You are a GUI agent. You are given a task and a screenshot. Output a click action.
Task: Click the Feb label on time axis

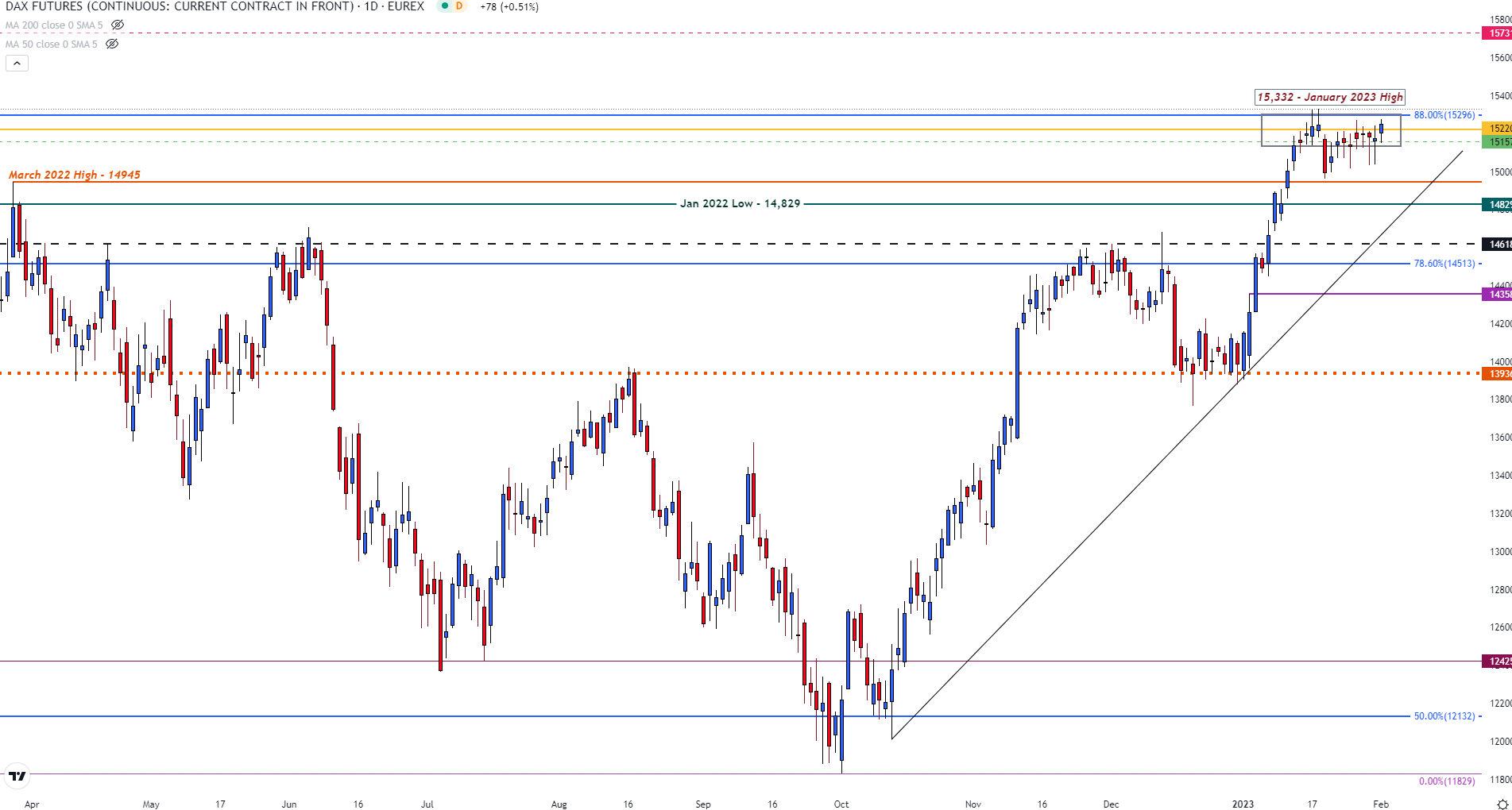tap(1382, 804)
